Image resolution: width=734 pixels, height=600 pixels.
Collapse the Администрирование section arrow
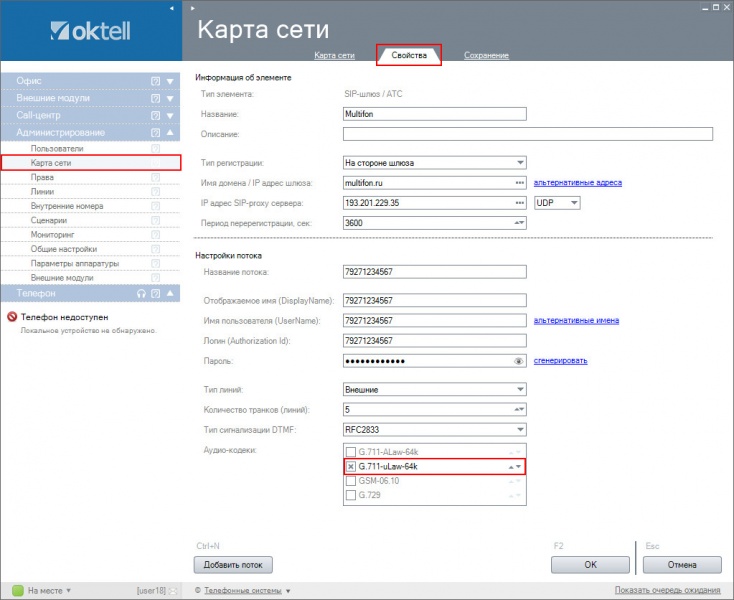tap(170, 133)
